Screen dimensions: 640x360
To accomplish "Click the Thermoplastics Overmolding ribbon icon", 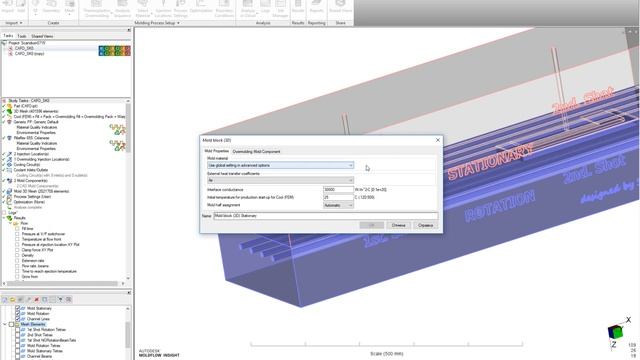I will pos(96,8).
